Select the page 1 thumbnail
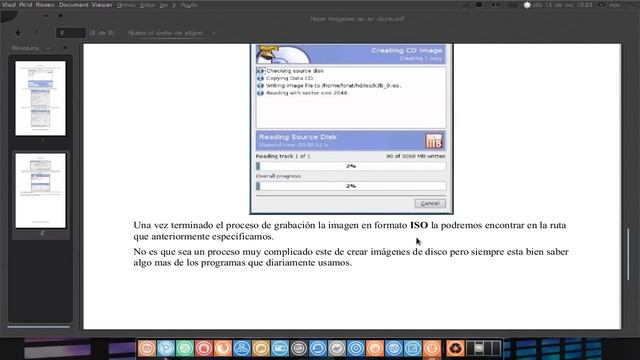 point(40,98)
